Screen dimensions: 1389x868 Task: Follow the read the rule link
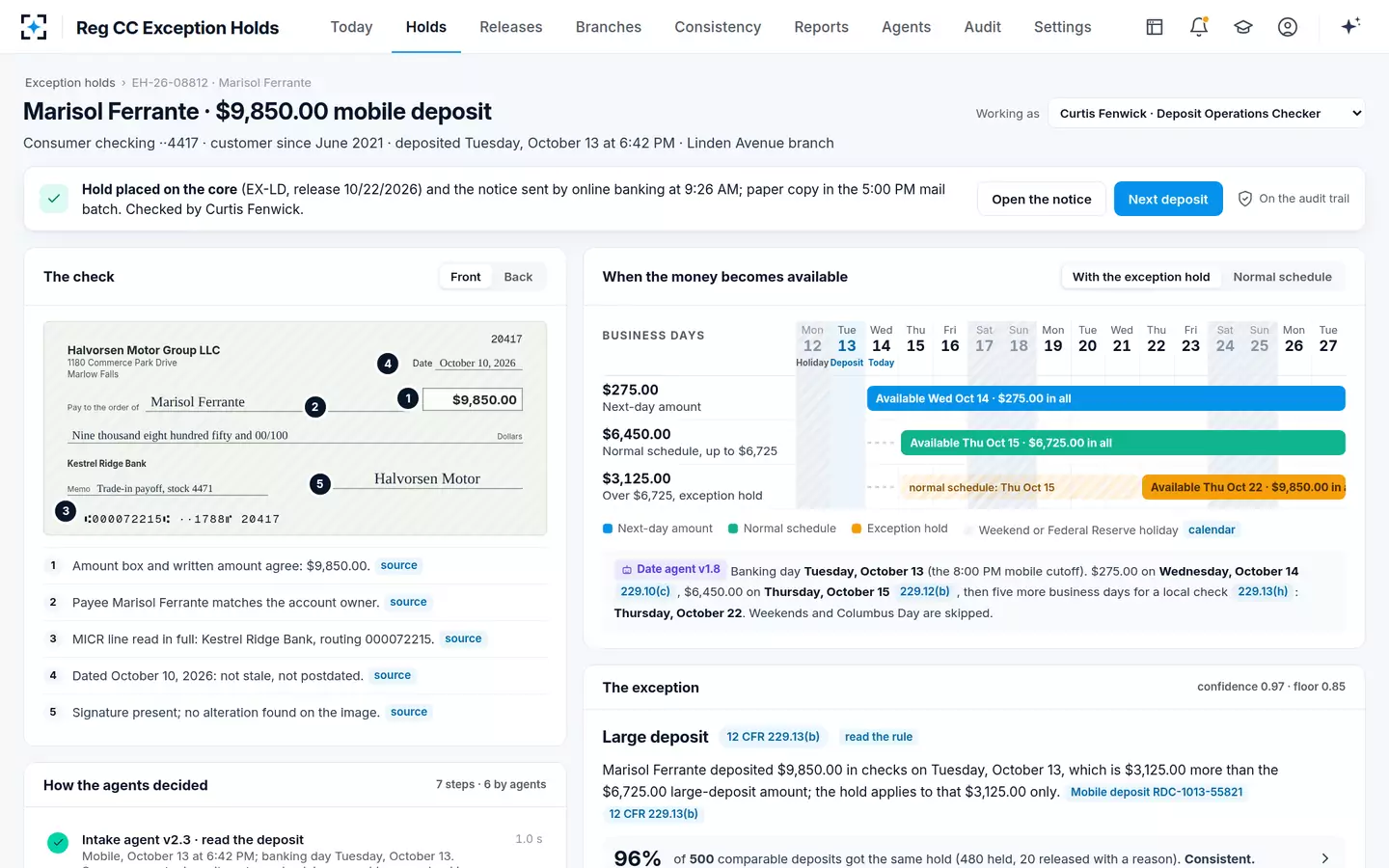point(879,737)
